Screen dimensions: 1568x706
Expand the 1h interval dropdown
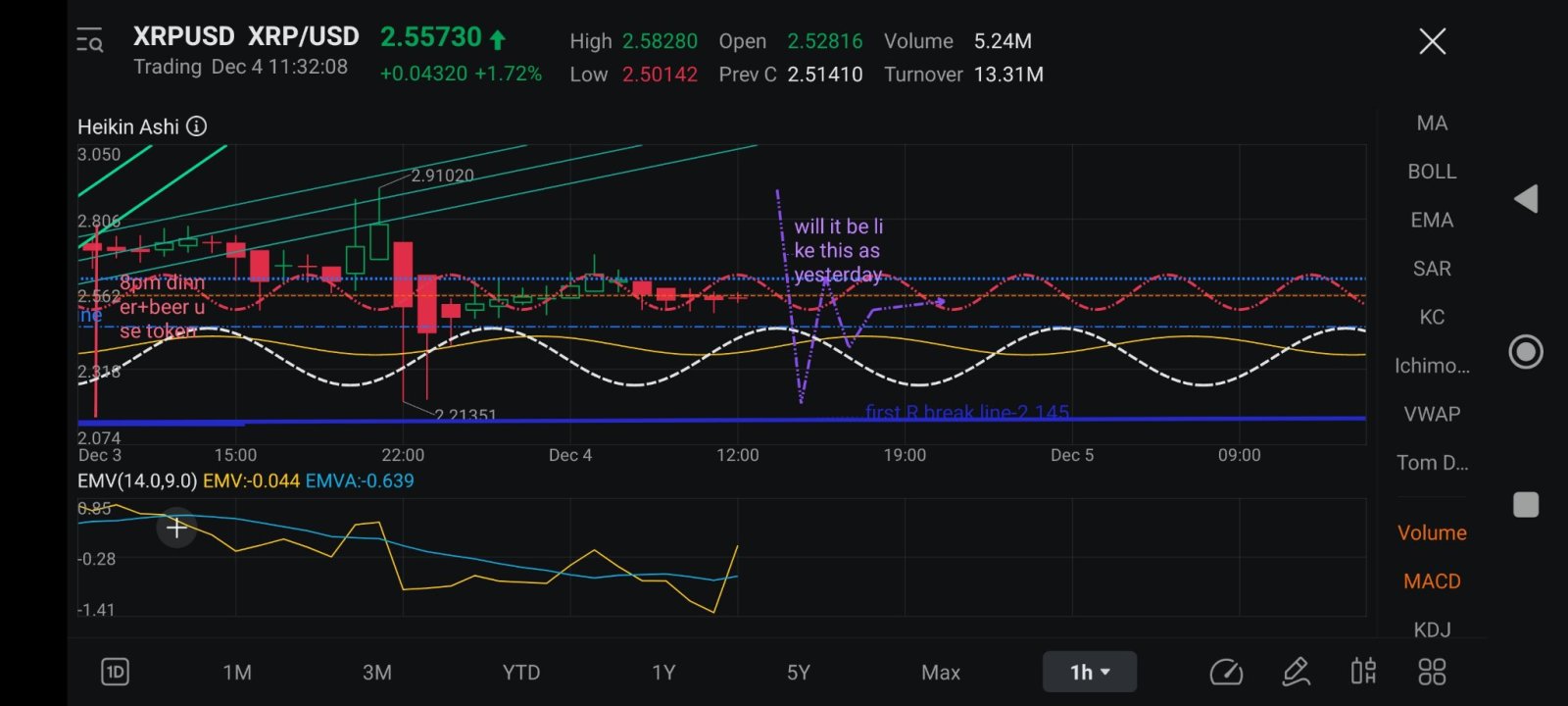[x=1090, y=672]
